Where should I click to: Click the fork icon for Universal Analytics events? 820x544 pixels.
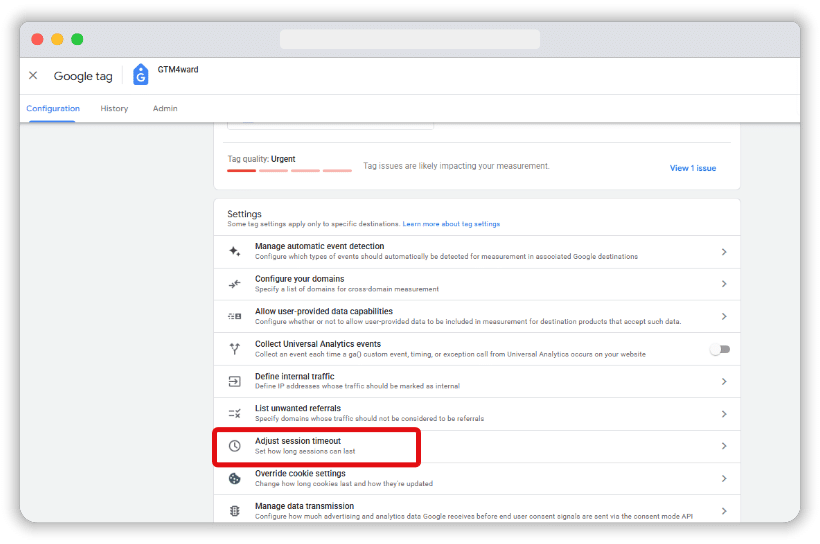[235, 349]
